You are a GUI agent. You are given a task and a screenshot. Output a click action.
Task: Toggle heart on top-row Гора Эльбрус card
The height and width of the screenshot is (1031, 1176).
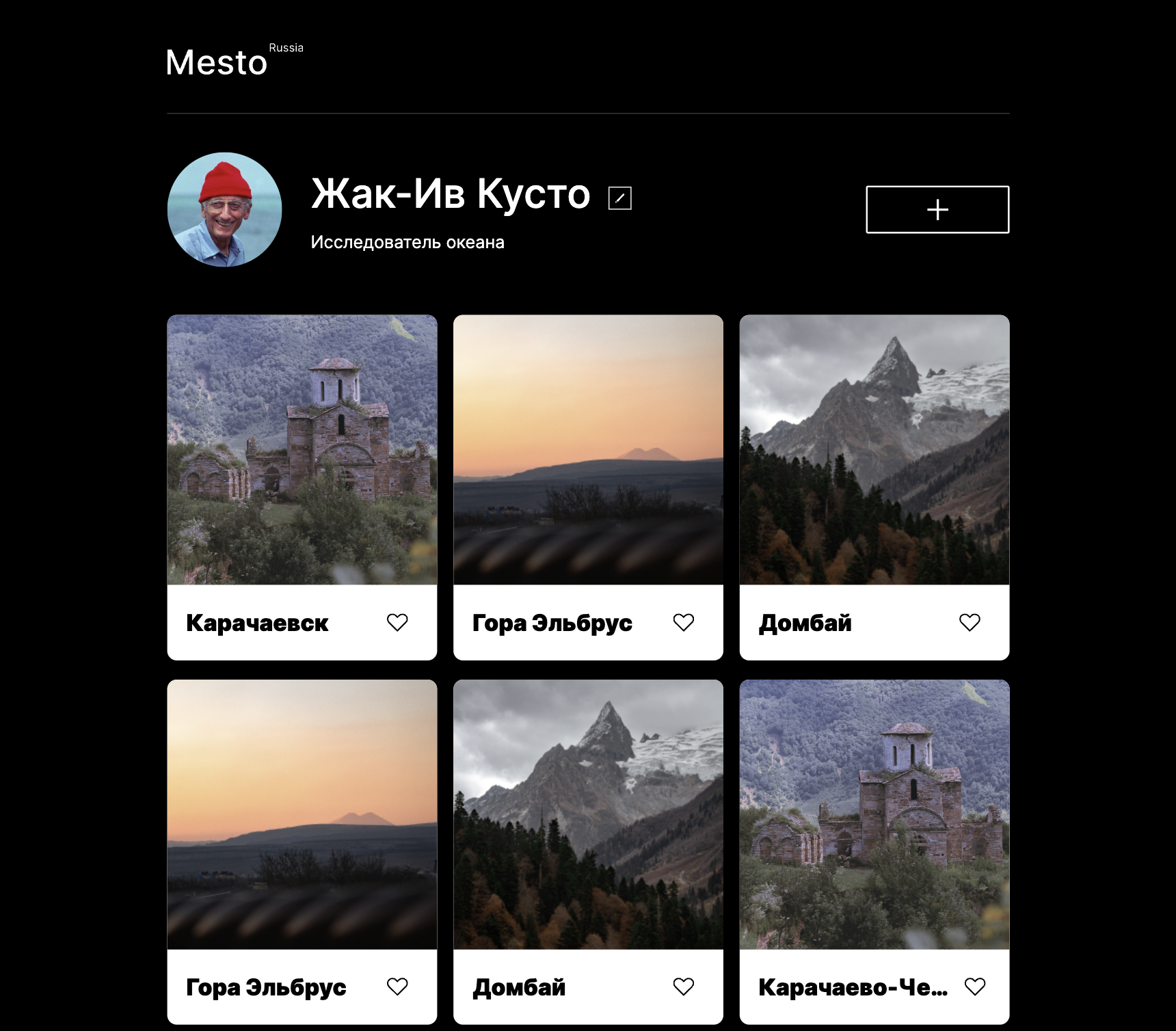(683, 622)
